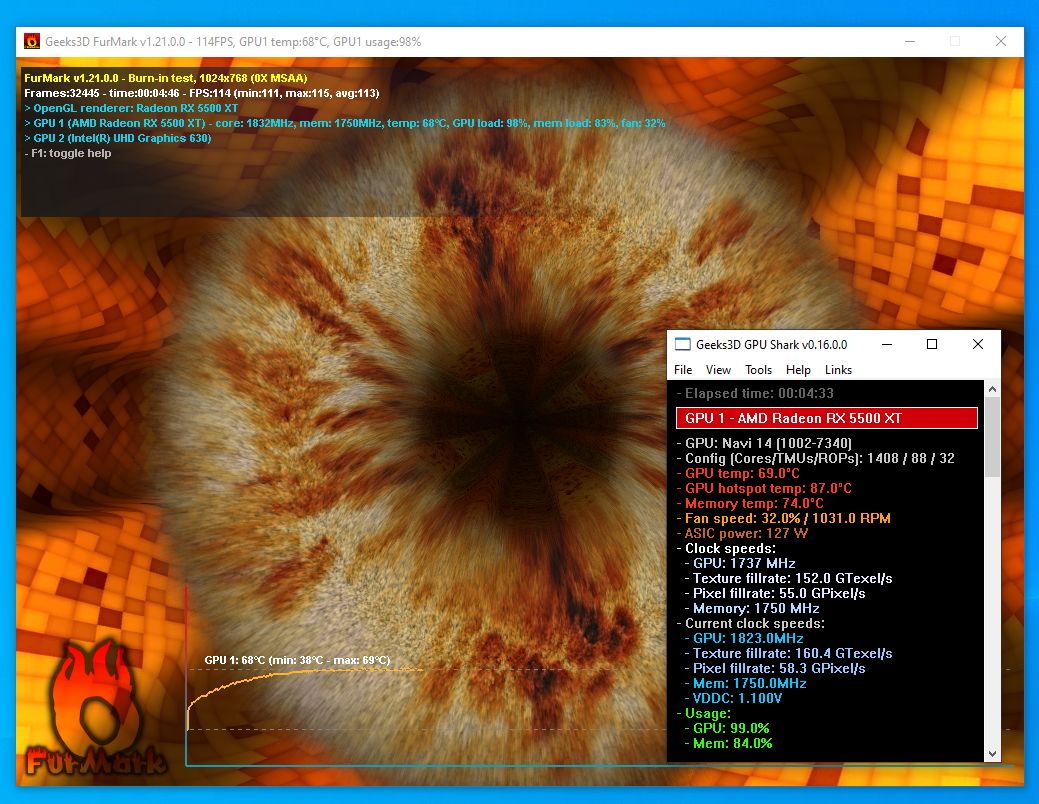Close the GPU Shark window
Image resolution: width=1039 pixels, height=804 pixels.
(977, 344)
